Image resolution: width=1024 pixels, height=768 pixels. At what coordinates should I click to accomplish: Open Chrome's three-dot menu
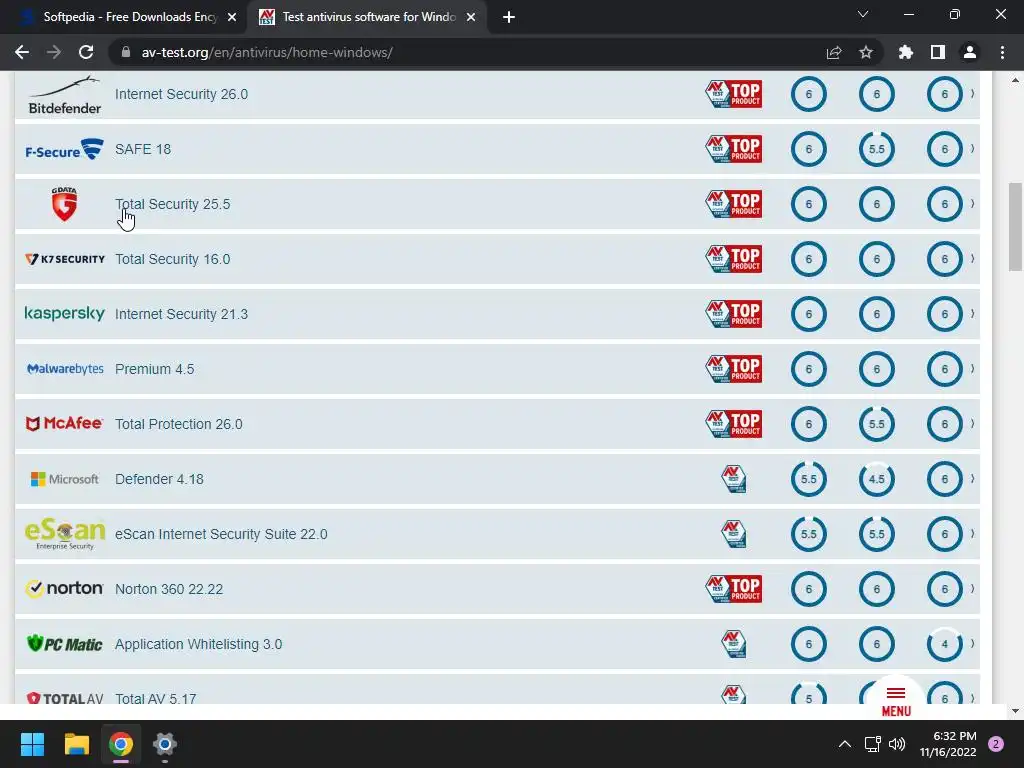pos(1002,52)
